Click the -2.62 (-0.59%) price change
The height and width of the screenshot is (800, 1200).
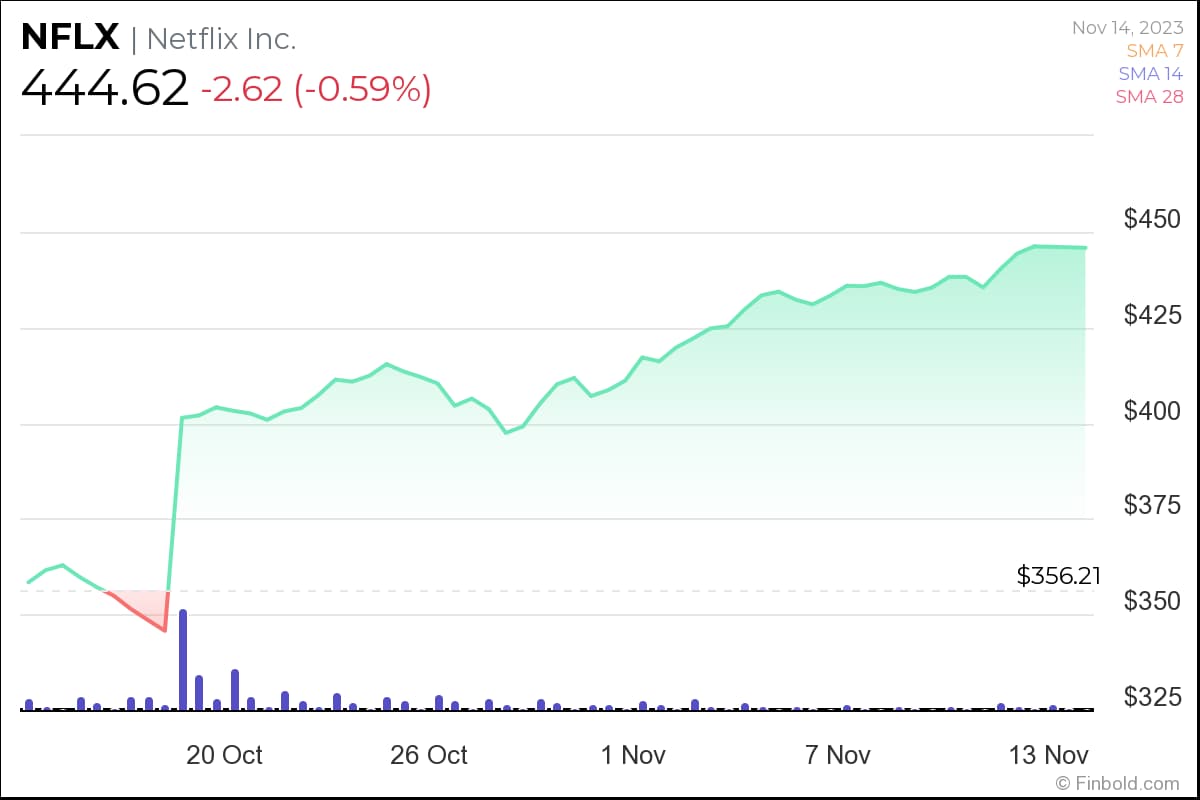(x=316, y=89)
